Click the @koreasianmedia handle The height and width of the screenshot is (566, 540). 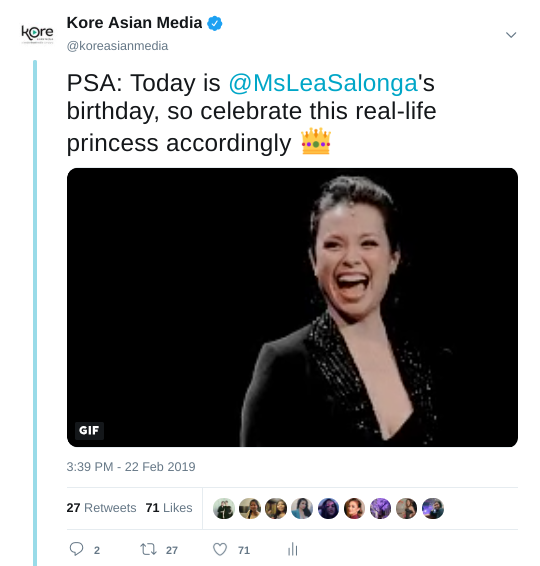point(117,46)
